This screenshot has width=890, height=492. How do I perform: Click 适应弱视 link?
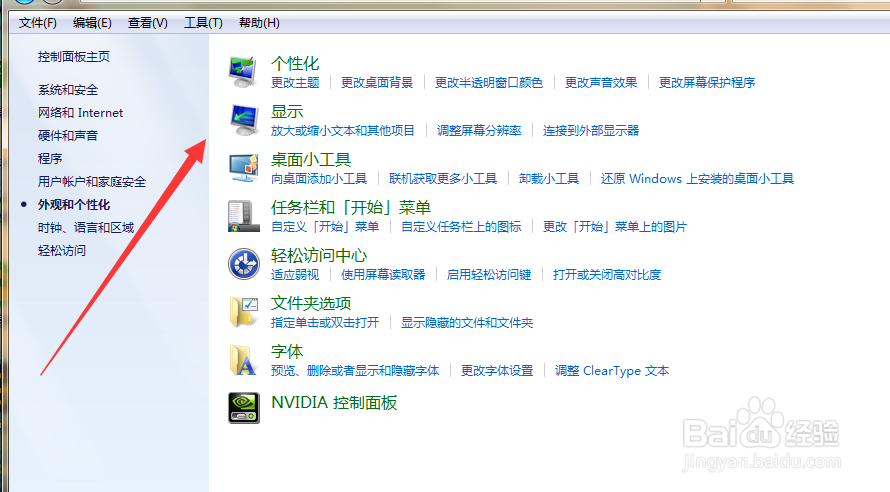[x=295, y=275]
